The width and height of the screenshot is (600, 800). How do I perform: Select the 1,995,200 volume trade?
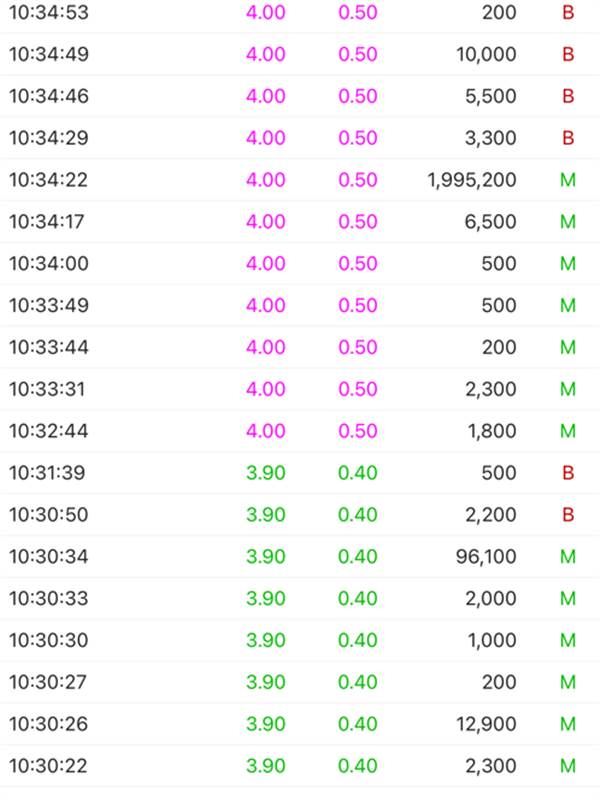coord(471,180)
